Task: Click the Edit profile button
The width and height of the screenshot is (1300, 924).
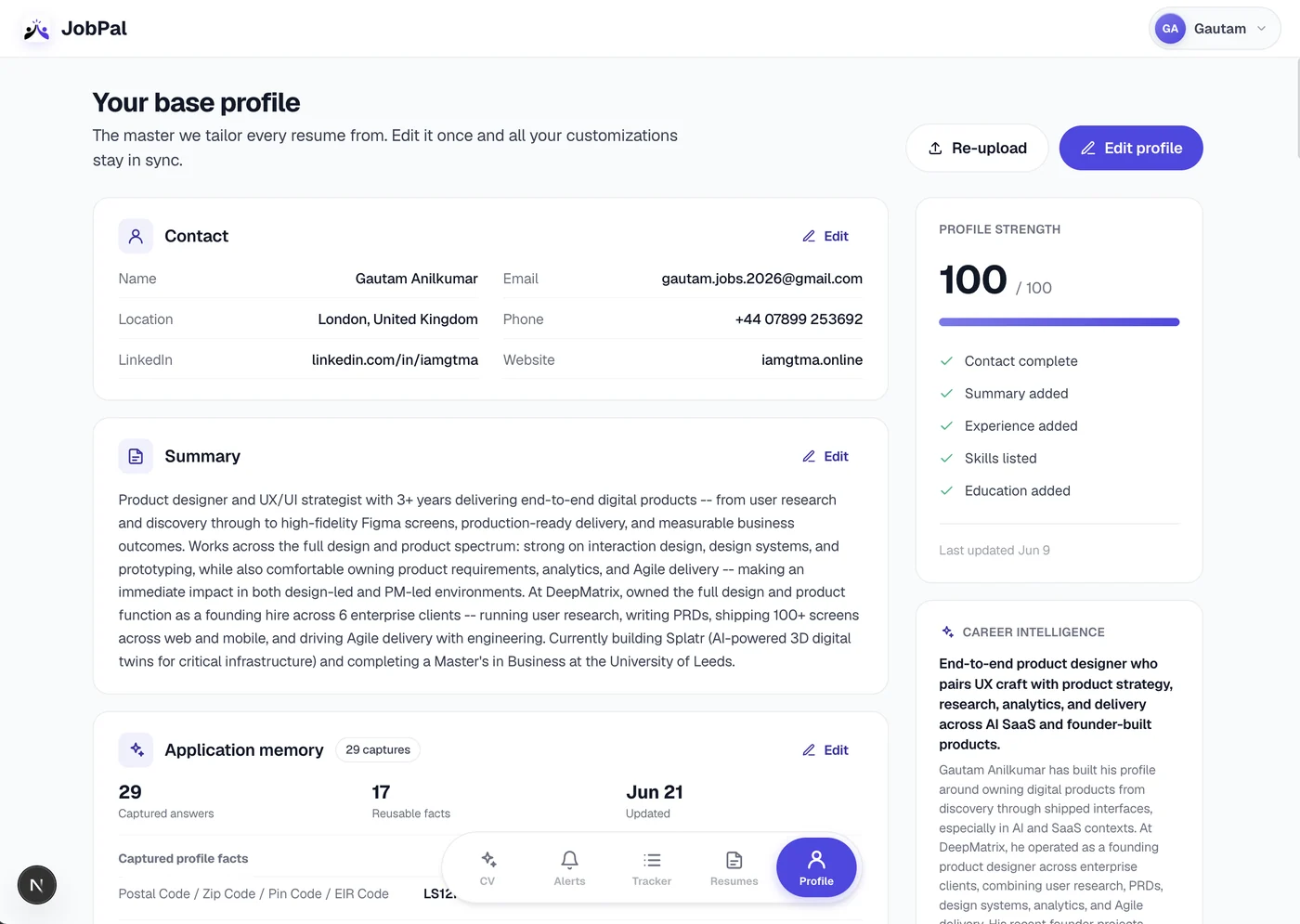Action: 1131,148
